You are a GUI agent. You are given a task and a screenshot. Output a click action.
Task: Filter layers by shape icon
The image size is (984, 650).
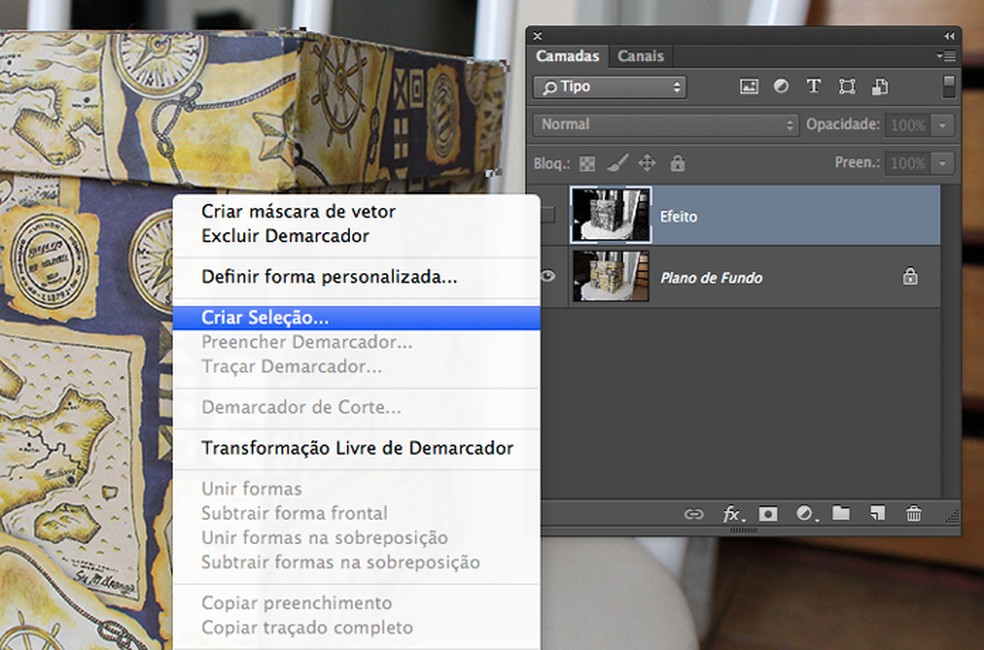[847, 87]
